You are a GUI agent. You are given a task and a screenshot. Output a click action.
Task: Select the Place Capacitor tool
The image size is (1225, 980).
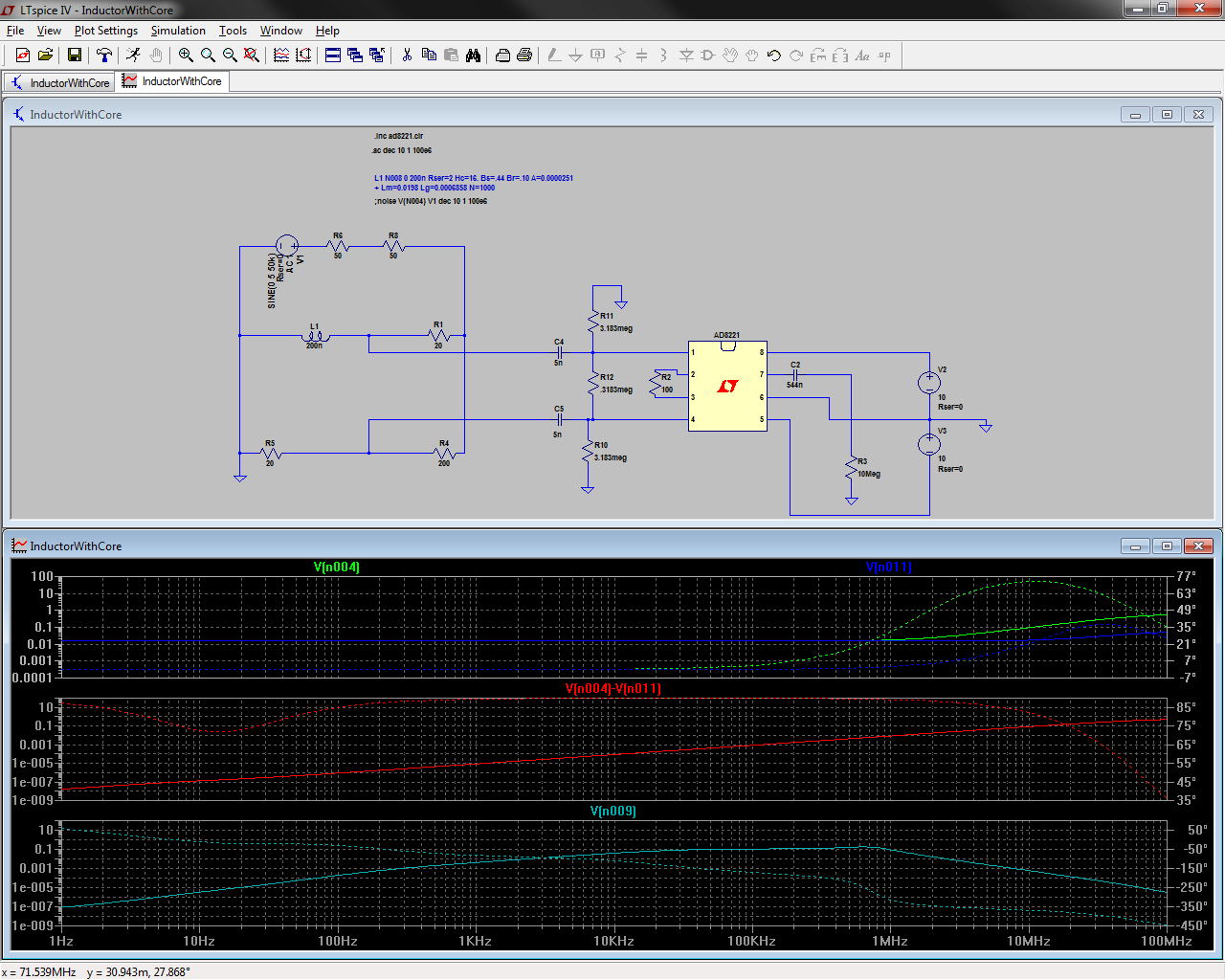pyautogui.click(x=642, y=56)
